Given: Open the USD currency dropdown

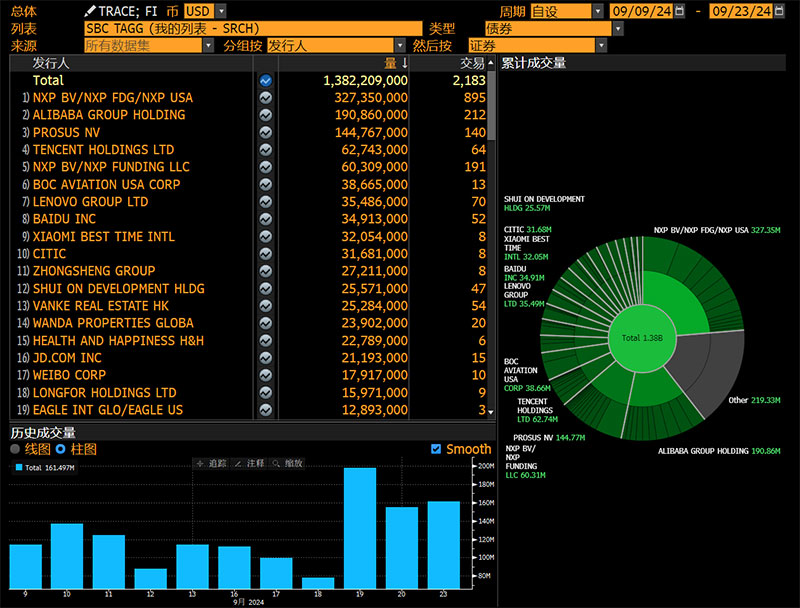Looking at the screenshot, I should click(x=204, y=11).
